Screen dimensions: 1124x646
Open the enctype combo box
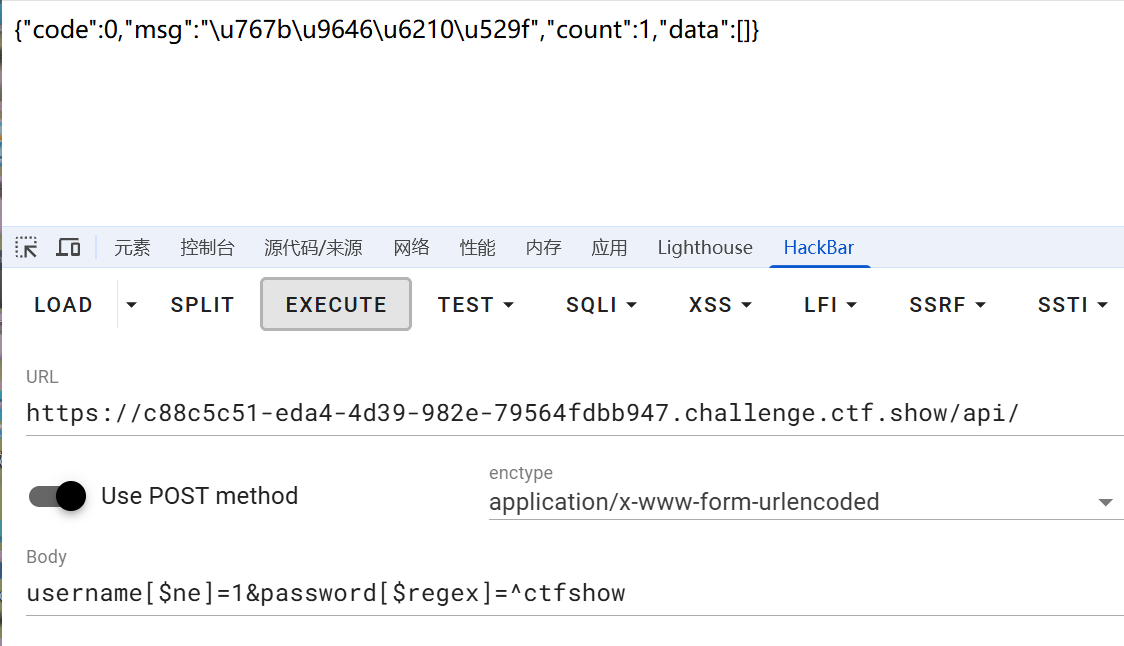click(x=801, y=502)
